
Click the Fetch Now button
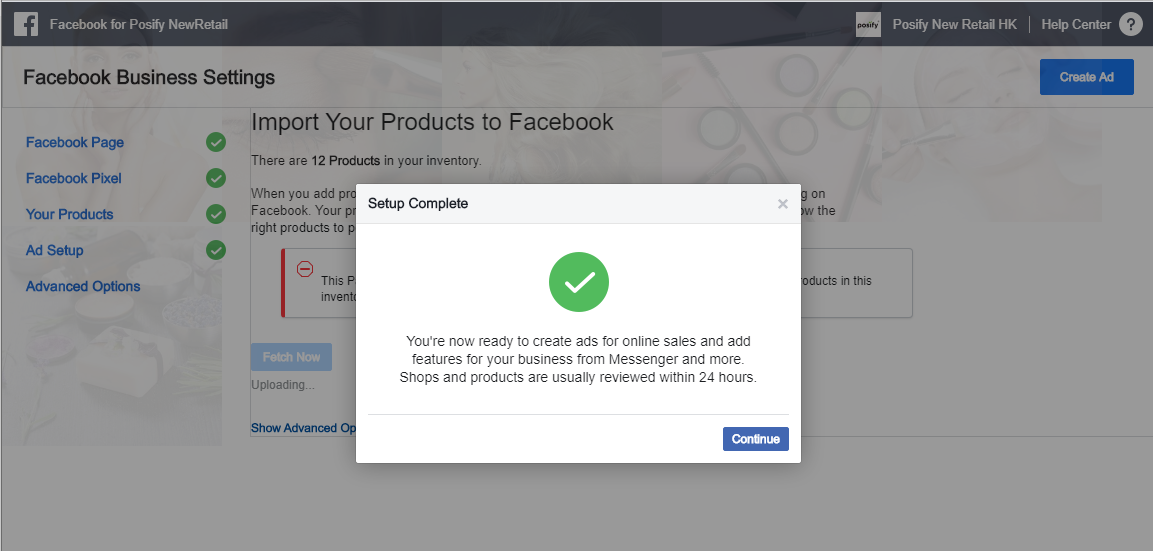point(291,357)
